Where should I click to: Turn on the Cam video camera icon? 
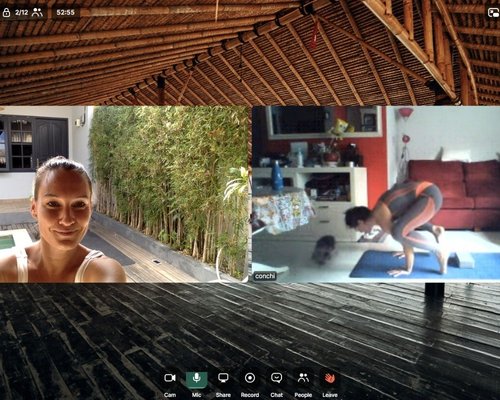click(170, 378)
